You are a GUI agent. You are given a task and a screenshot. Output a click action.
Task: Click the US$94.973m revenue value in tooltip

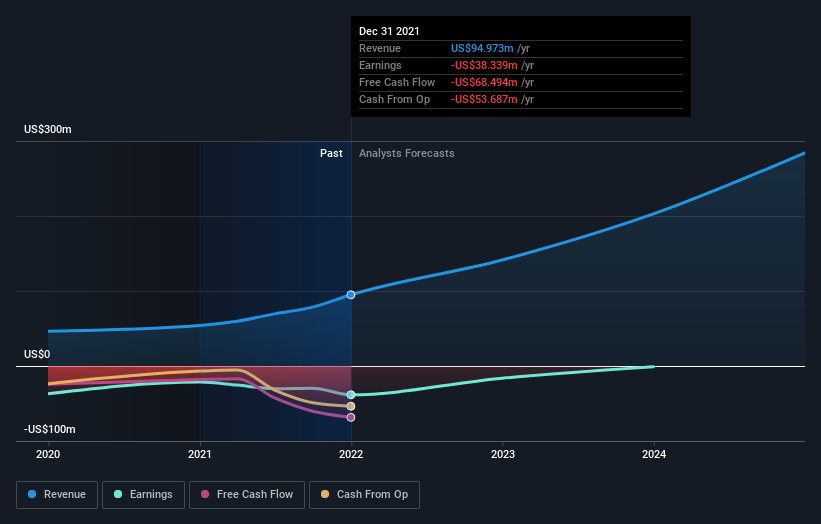pos(482,48)
